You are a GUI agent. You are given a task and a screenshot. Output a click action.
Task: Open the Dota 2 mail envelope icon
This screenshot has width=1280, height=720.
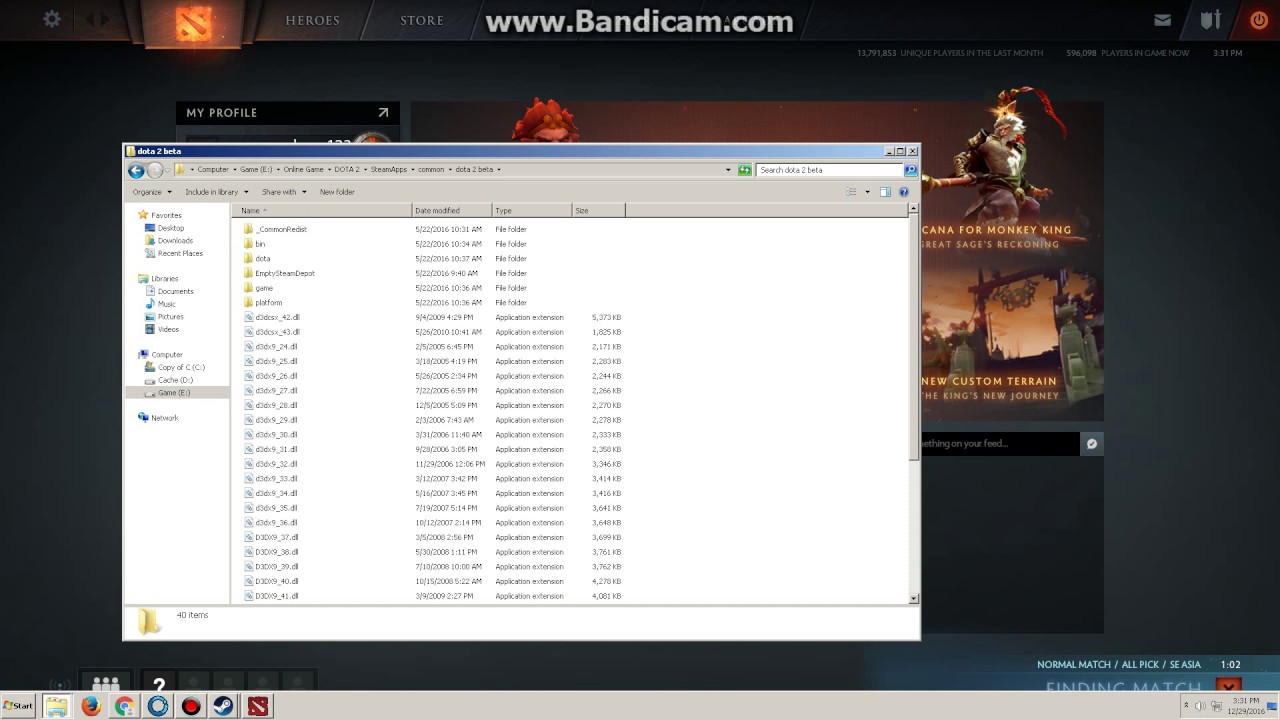pyautogui.click(x=1162, y=20)
